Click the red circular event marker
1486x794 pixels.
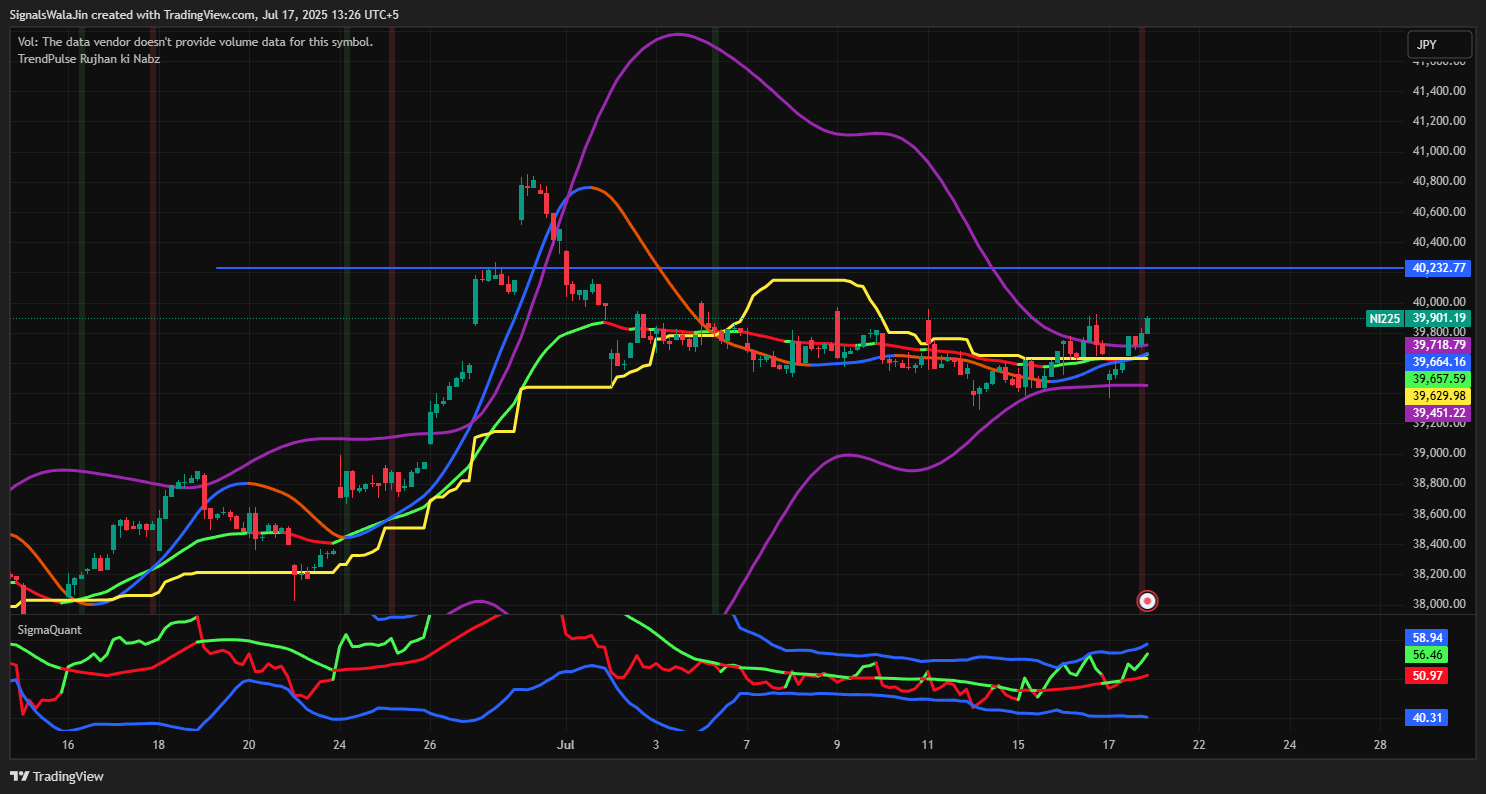coord(1148,601)
